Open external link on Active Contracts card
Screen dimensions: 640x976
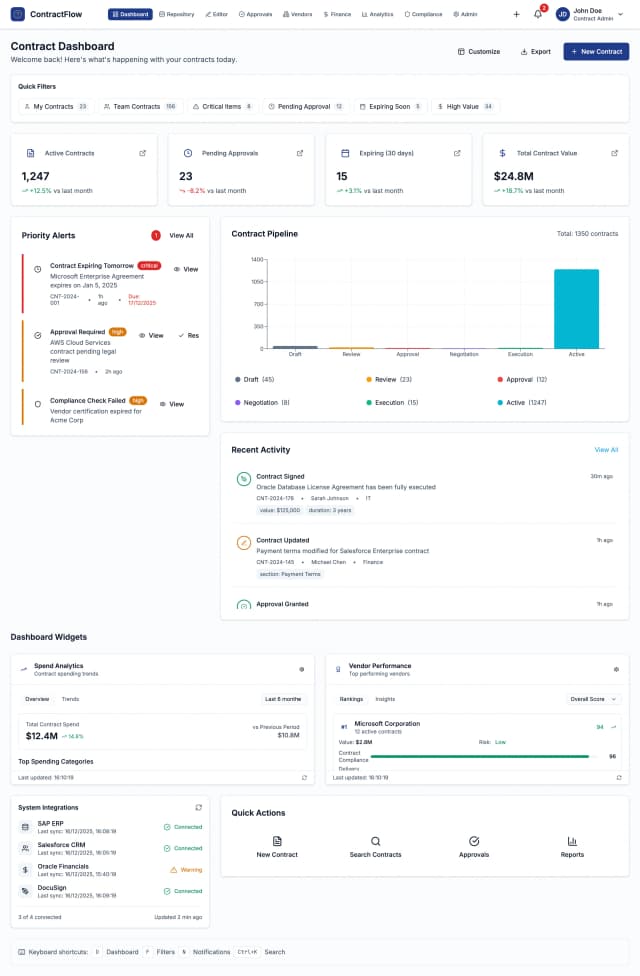click(x=142, y=153)
